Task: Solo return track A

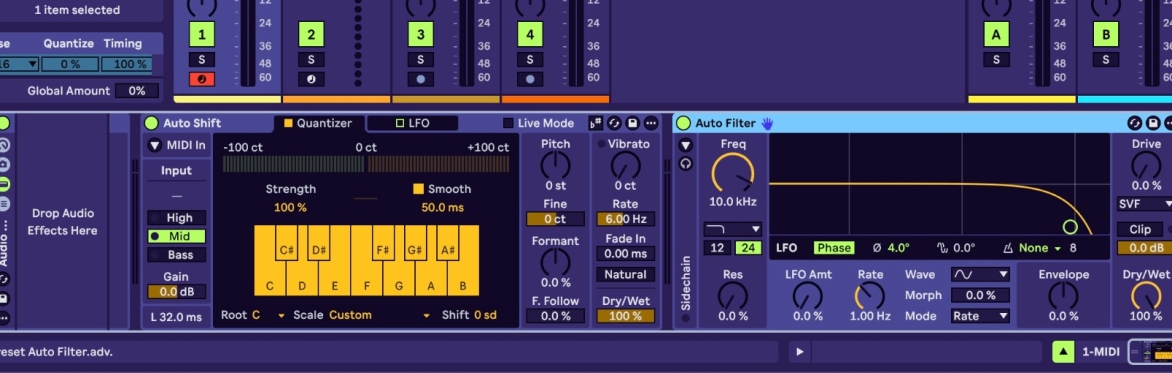Action: [x=996, y=60]
